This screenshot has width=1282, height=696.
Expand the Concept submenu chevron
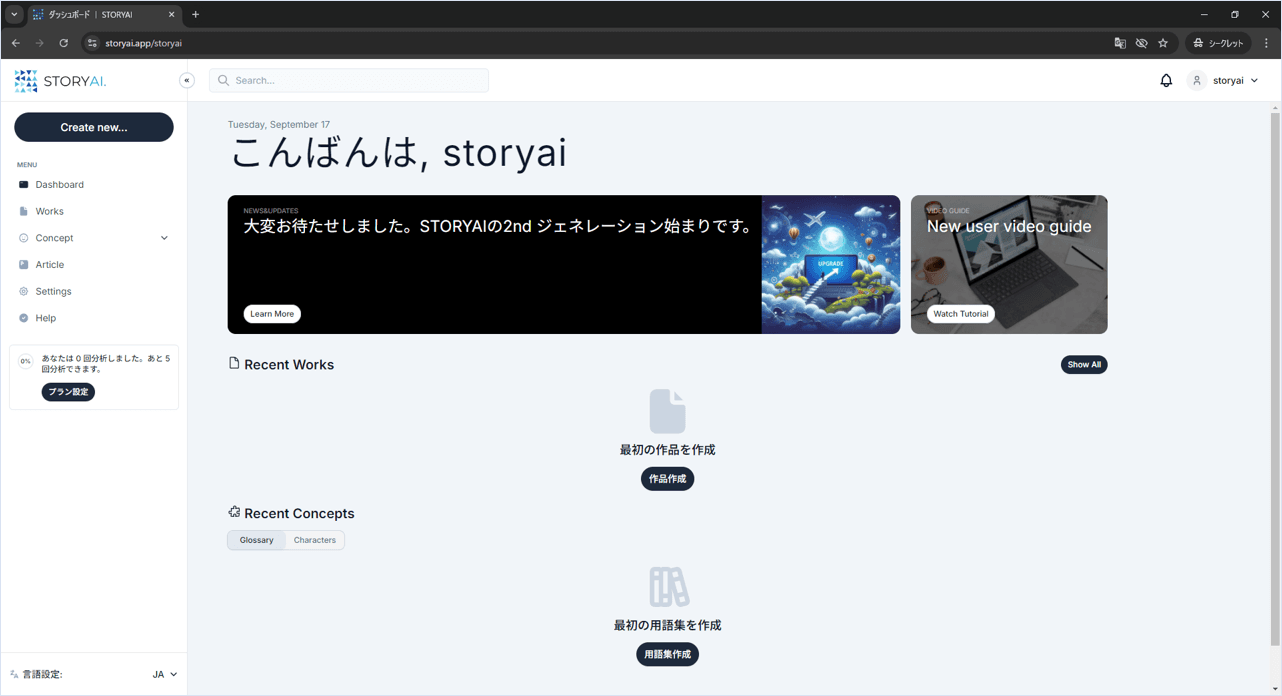pyautogui.click(x=164, y=238)
